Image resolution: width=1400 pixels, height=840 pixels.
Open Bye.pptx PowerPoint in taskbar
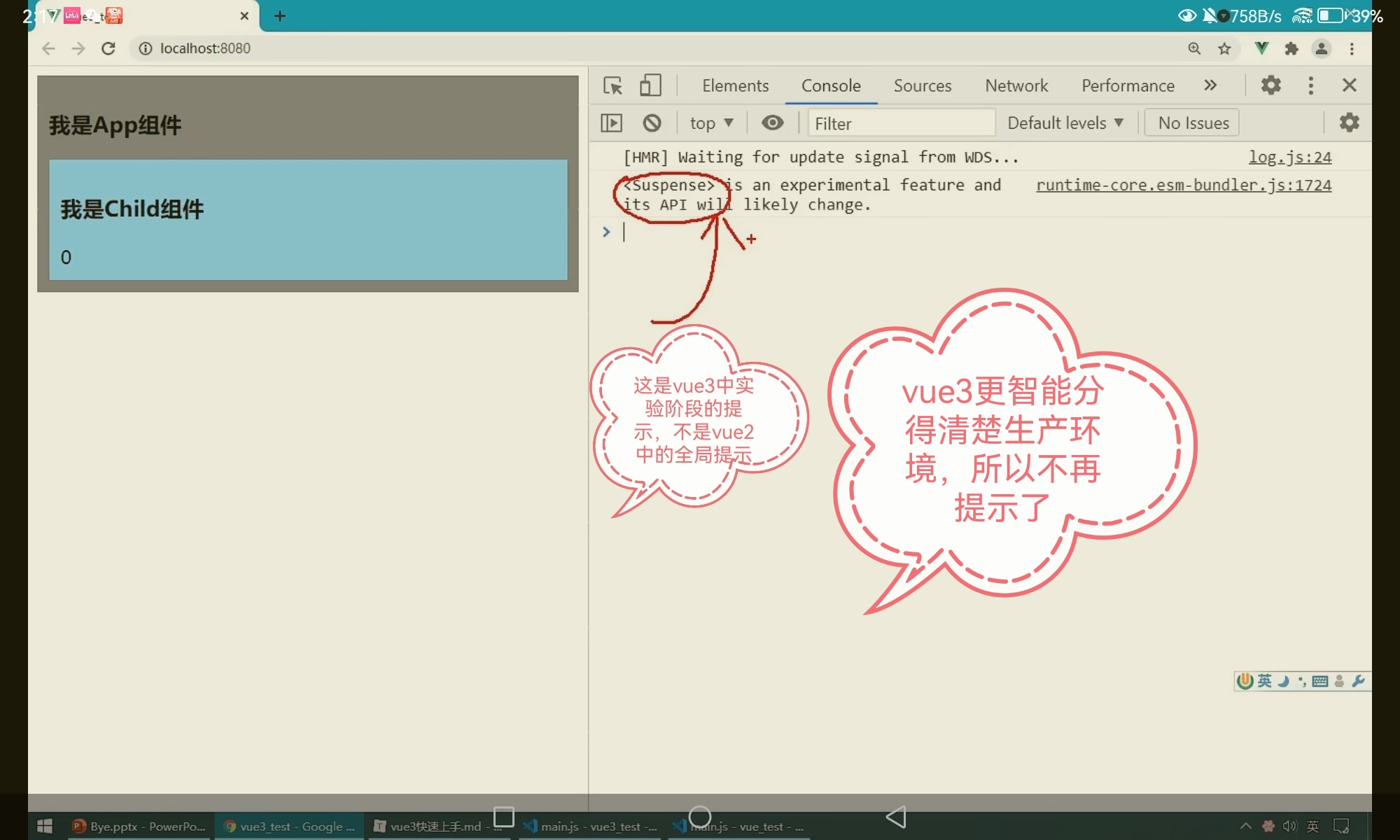[x=139, y=827]
